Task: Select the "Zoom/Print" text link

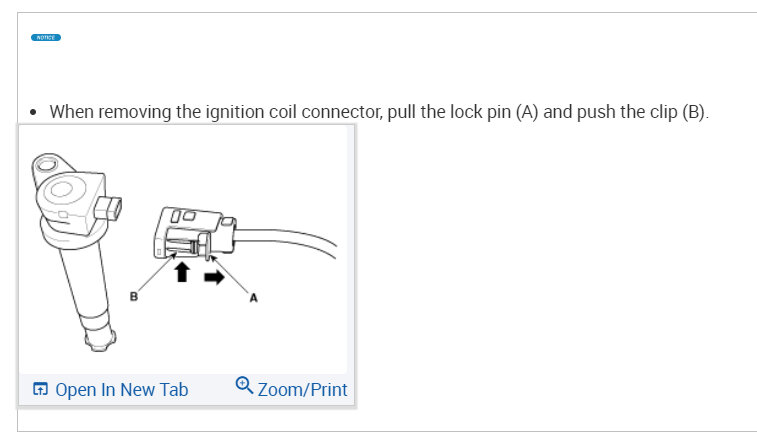Action: tap(302, 389)
